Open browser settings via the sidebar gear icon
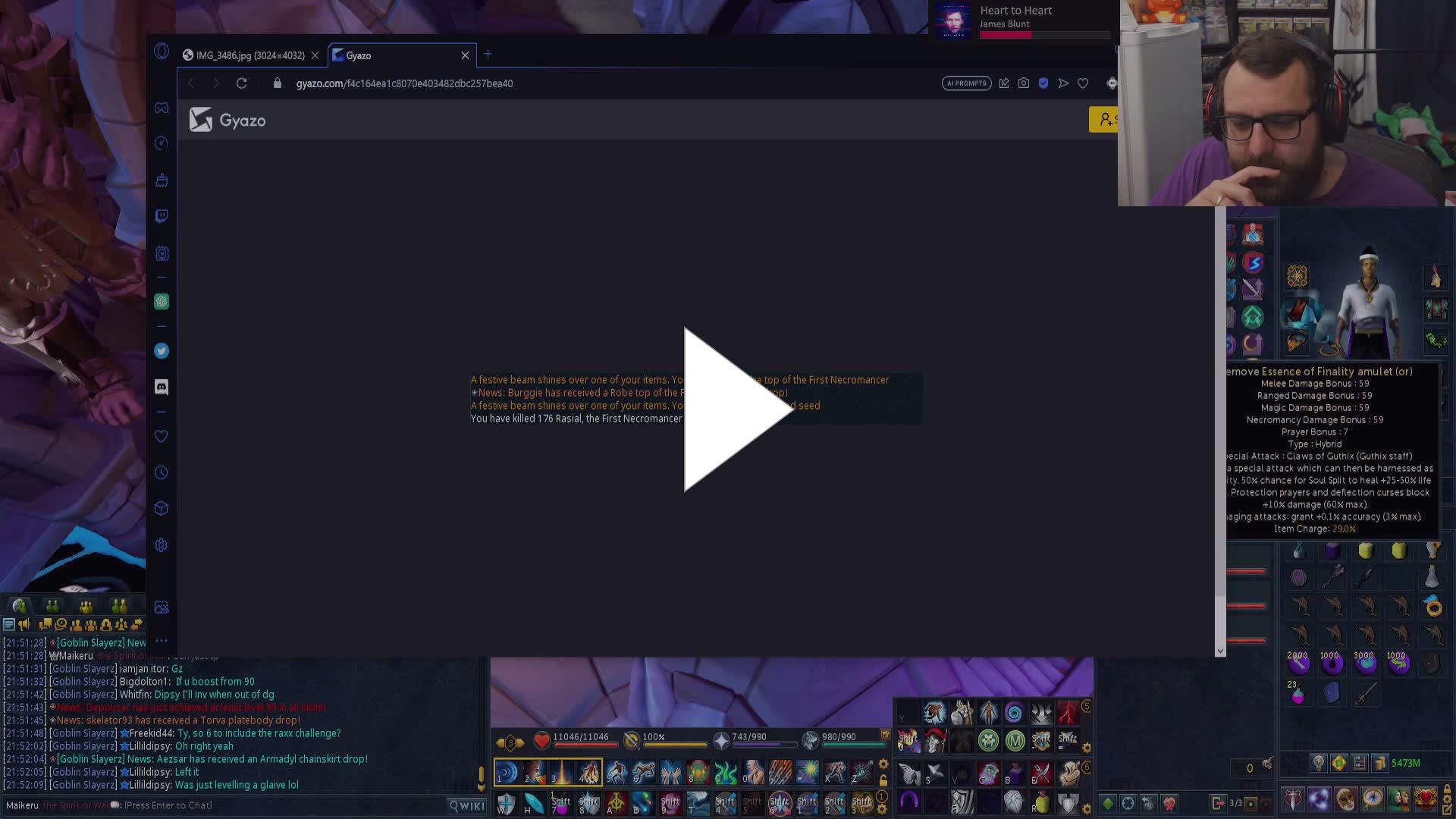1456x819 pixels. (x=161, y=544)
